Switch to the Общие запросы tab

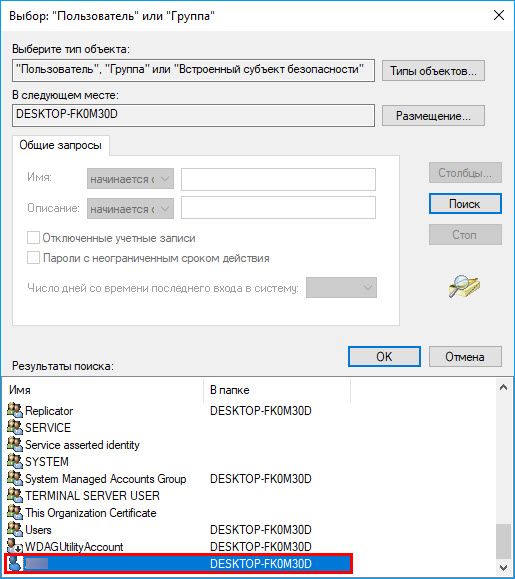pos(61,145)
